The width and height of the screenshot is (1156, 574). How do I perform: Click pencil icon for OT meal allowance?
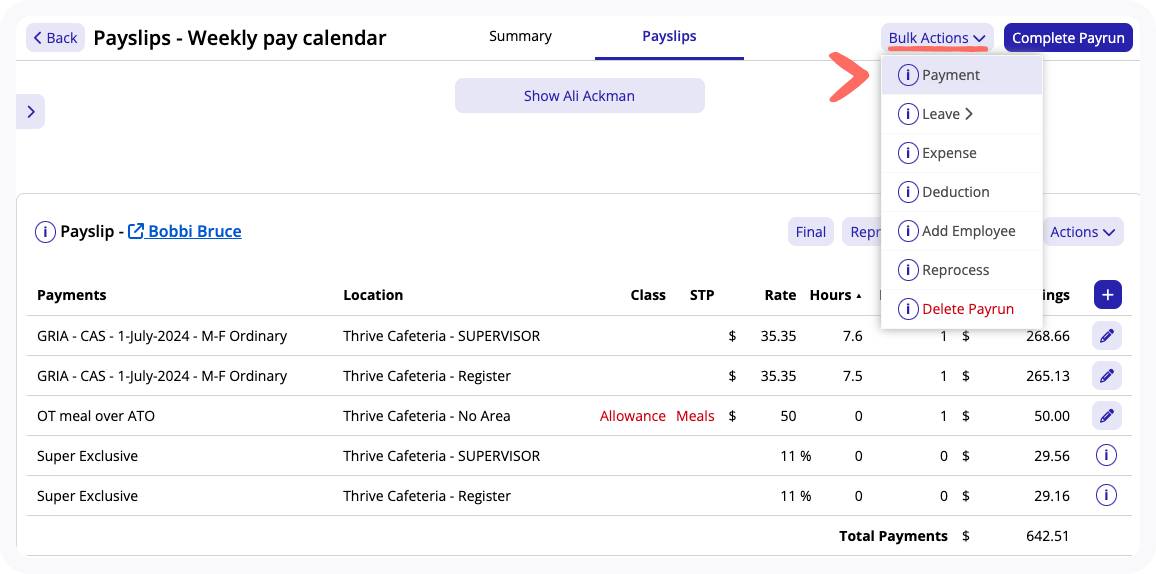[x=1106, y=416]
